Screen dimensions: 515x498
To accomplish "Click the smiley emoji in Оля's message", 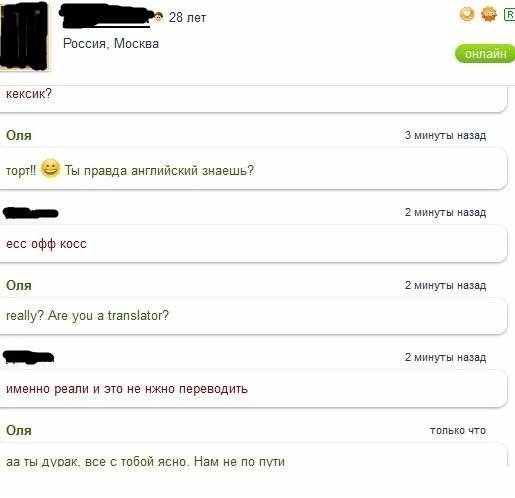I will click(50, 169).
